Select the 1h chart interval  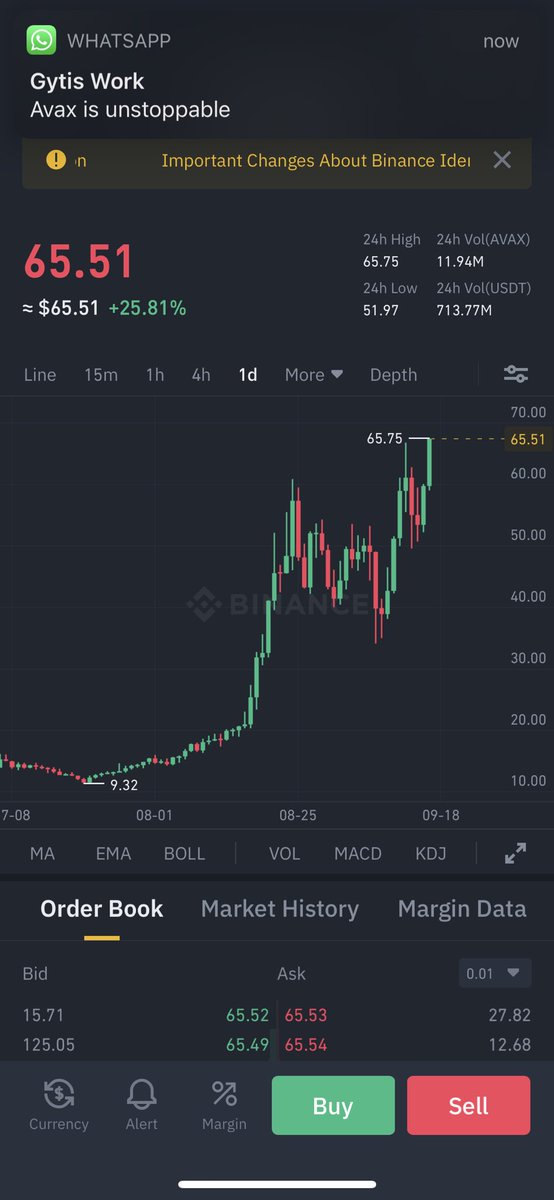[155, 374]
